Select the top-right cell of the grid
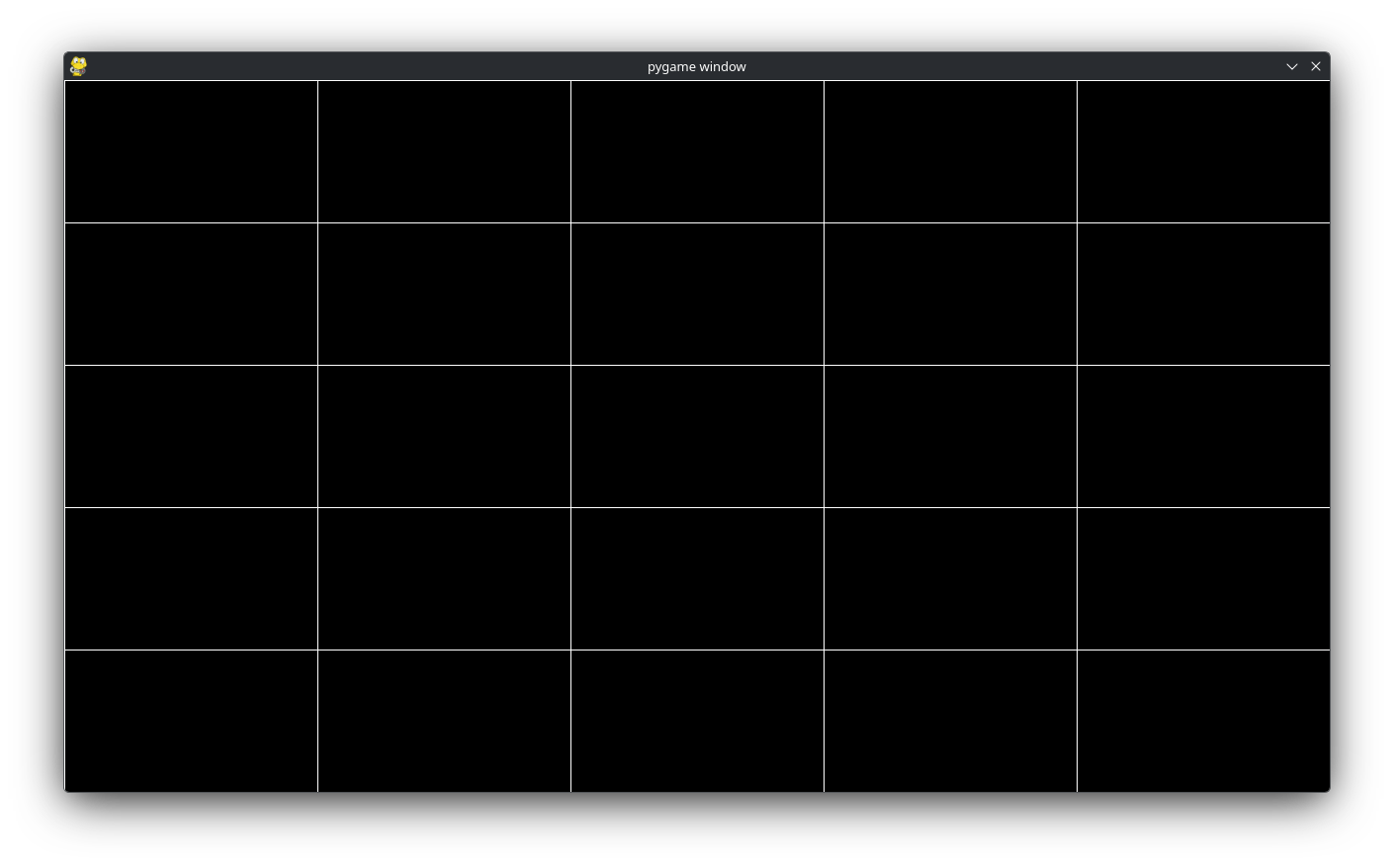The height and width of the screenshot is (868, 1394). click(1203, 151)
